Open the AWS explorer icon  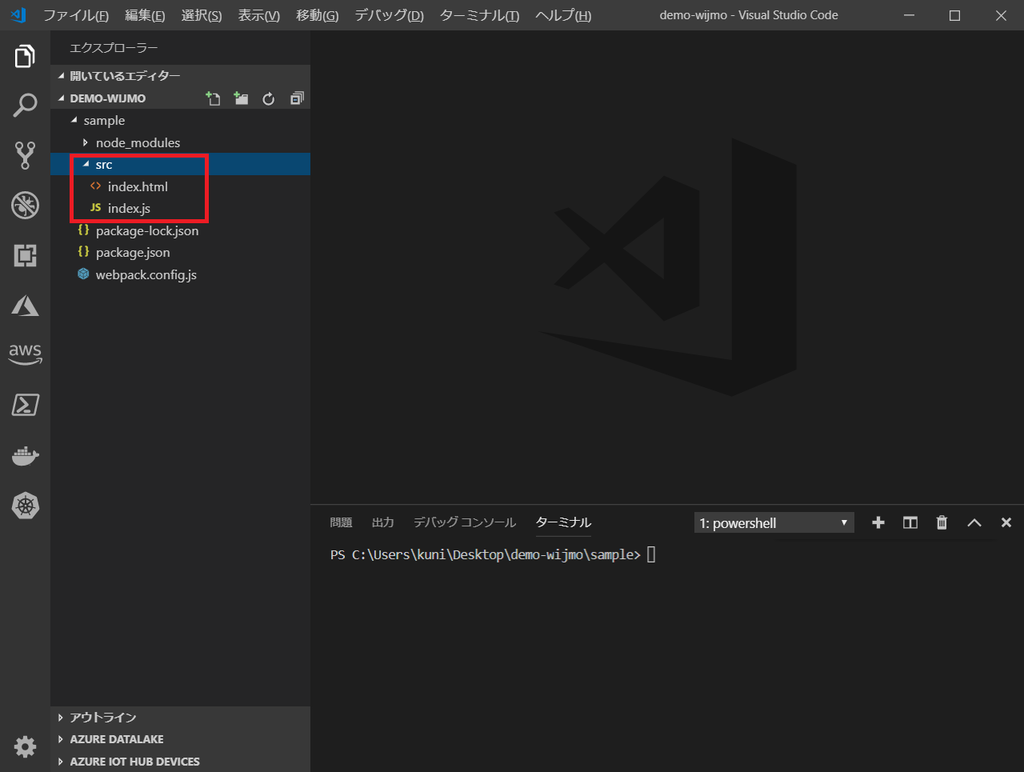click(x=25, y=354)
